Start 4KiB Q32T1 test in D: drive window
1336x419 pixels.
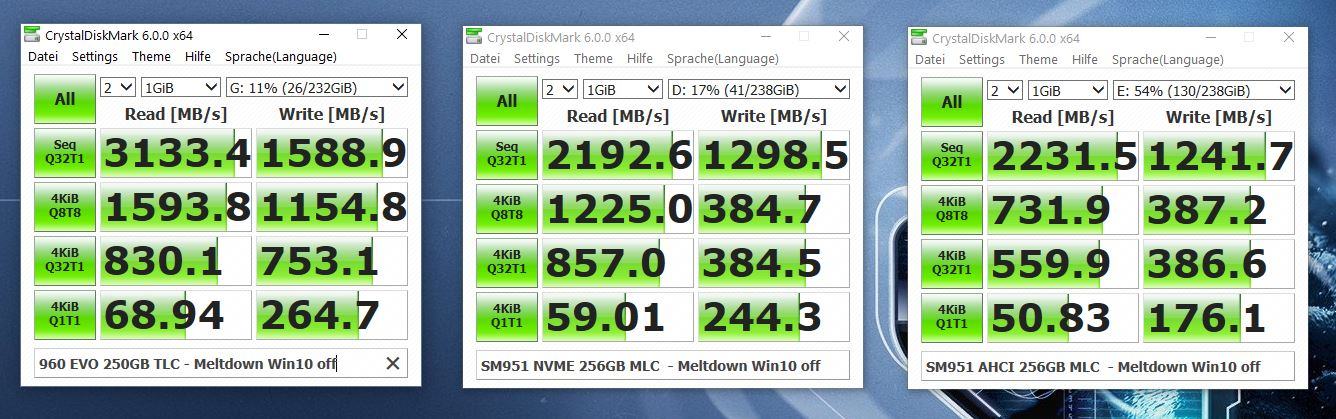pyautogui.click(x=507, y=263)
